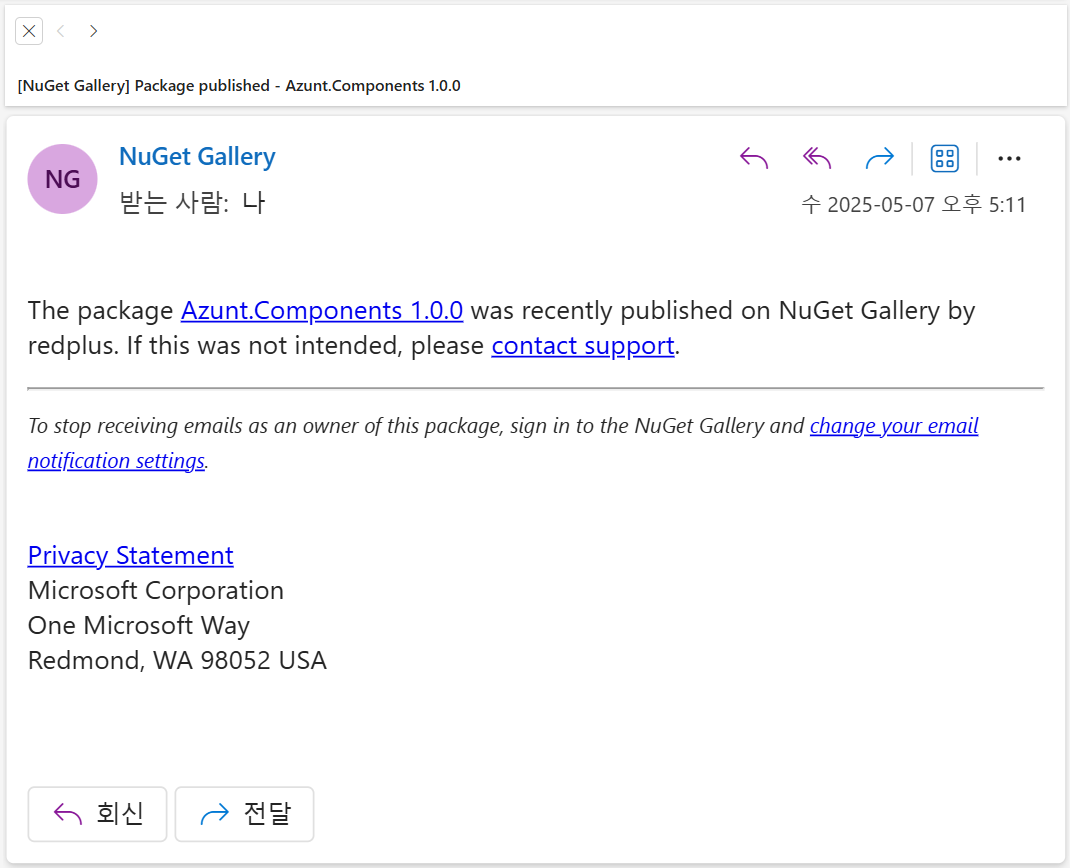This screenshot has width=1070, height=868.
Task: Click the forward navigation arrow at top
Action: tap(93, 31)
